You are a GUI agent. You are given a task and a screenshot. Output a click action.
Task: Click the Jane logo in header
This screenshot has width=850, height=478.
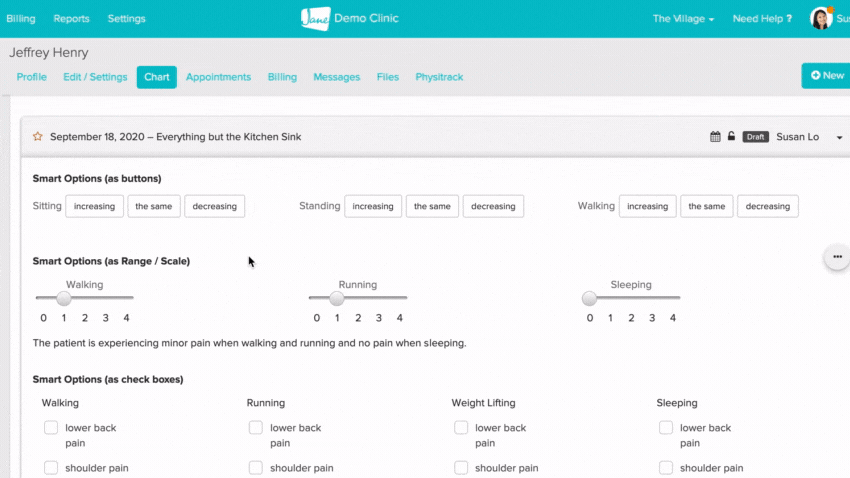(x=315, y=18)
